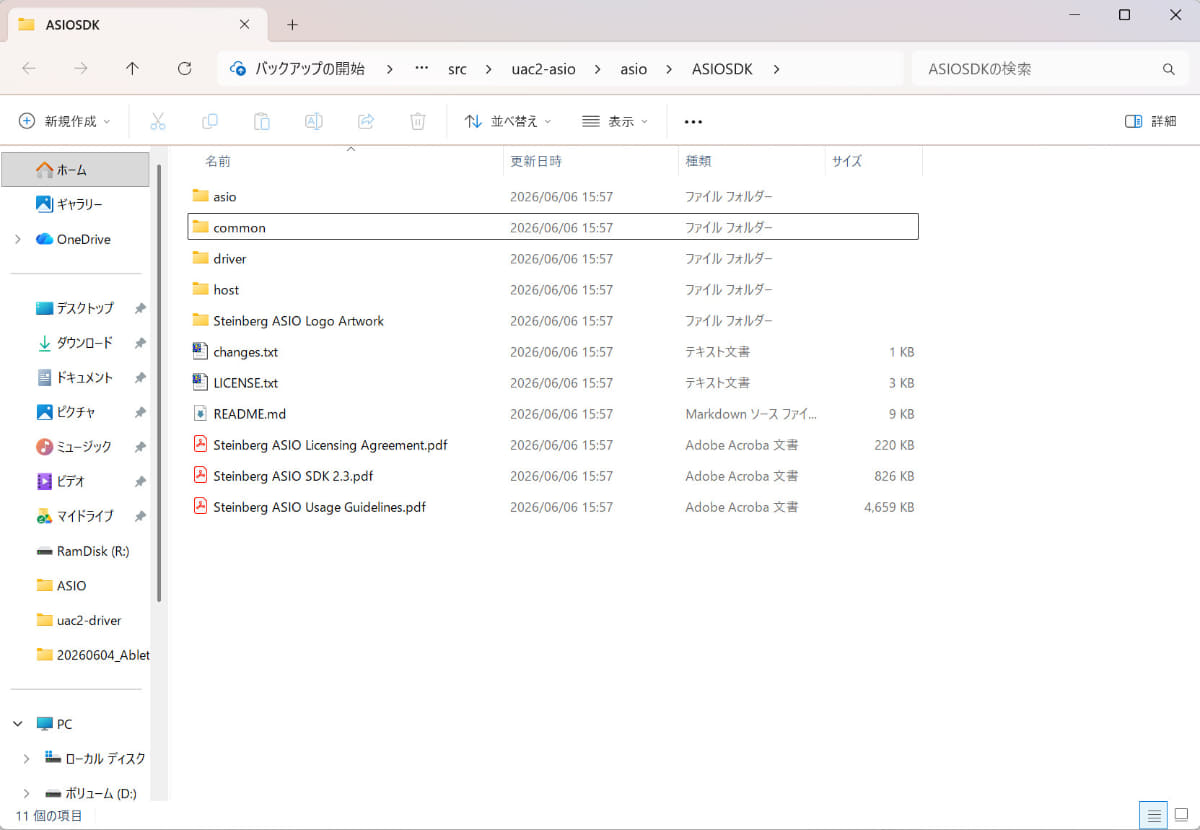Viewport: 1200px width, 830px height.
Task: Expand the OneDrive tree node
Action: 18,239
